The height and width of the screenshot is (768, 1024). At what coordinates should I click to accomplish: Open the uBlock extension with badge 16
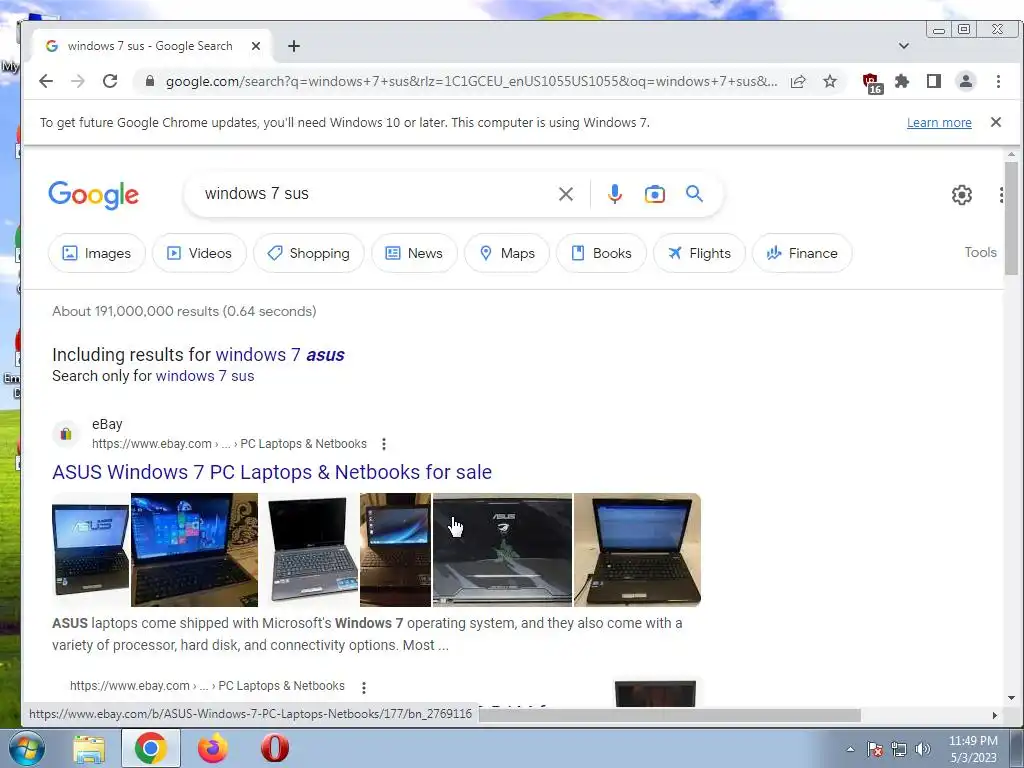[871, 82]
